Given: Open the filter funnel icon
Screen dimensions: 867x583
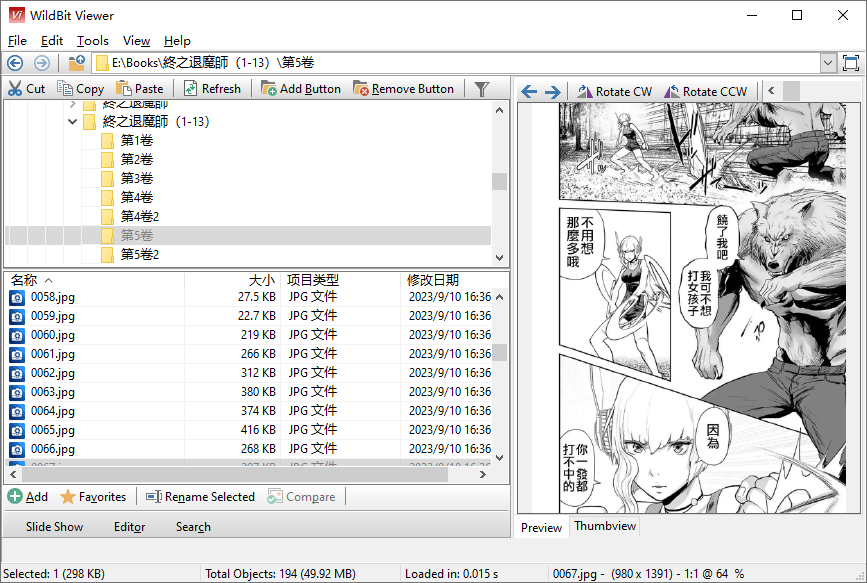Looking at the screenshot, I should click(482, 89).
